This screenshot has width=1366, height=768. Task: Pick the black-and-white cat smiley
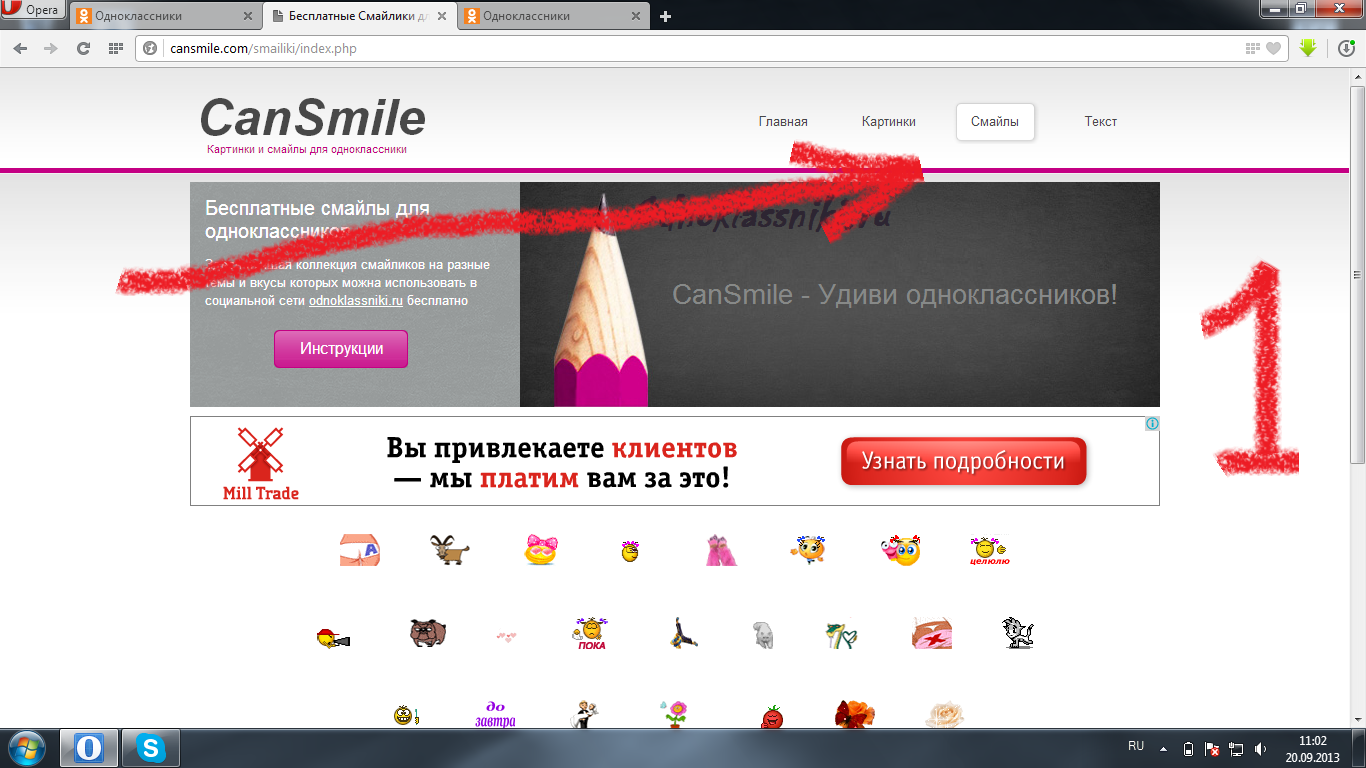(x=1018, y=633)
